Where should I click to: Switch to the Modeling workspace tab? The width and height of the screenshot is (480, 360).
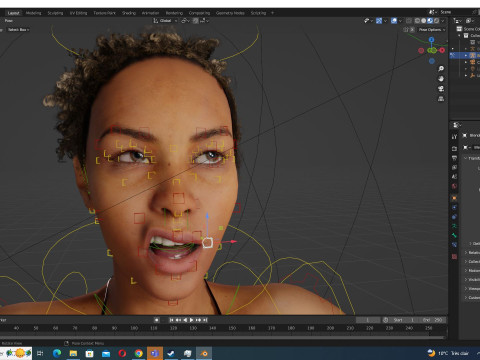click(x=33, y=13)
